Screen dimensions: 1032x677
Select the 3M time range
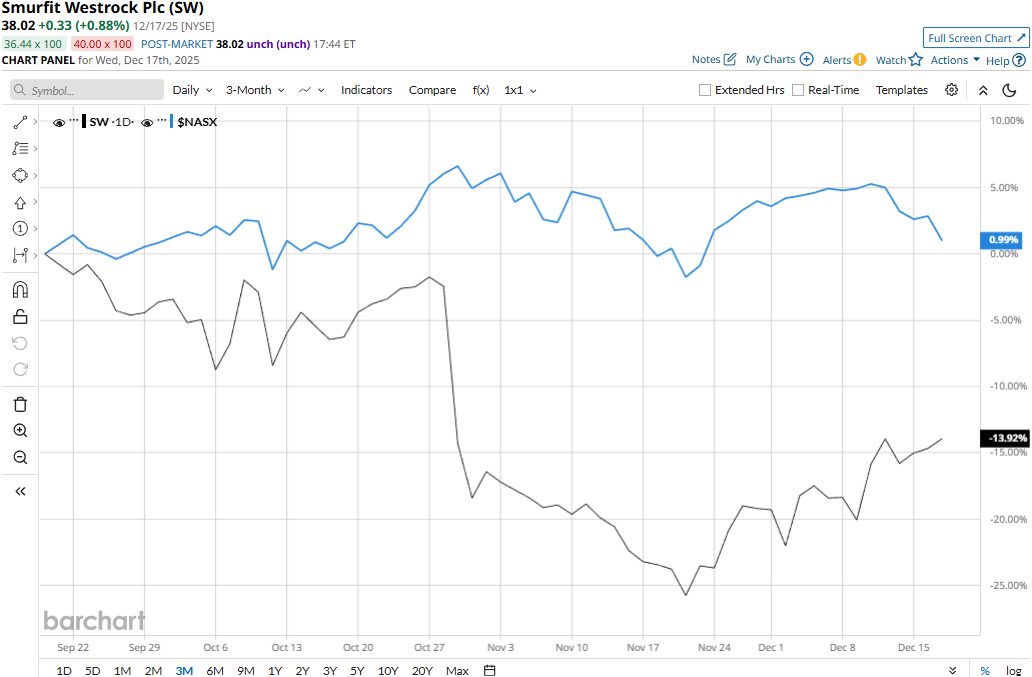pos(184,670)
